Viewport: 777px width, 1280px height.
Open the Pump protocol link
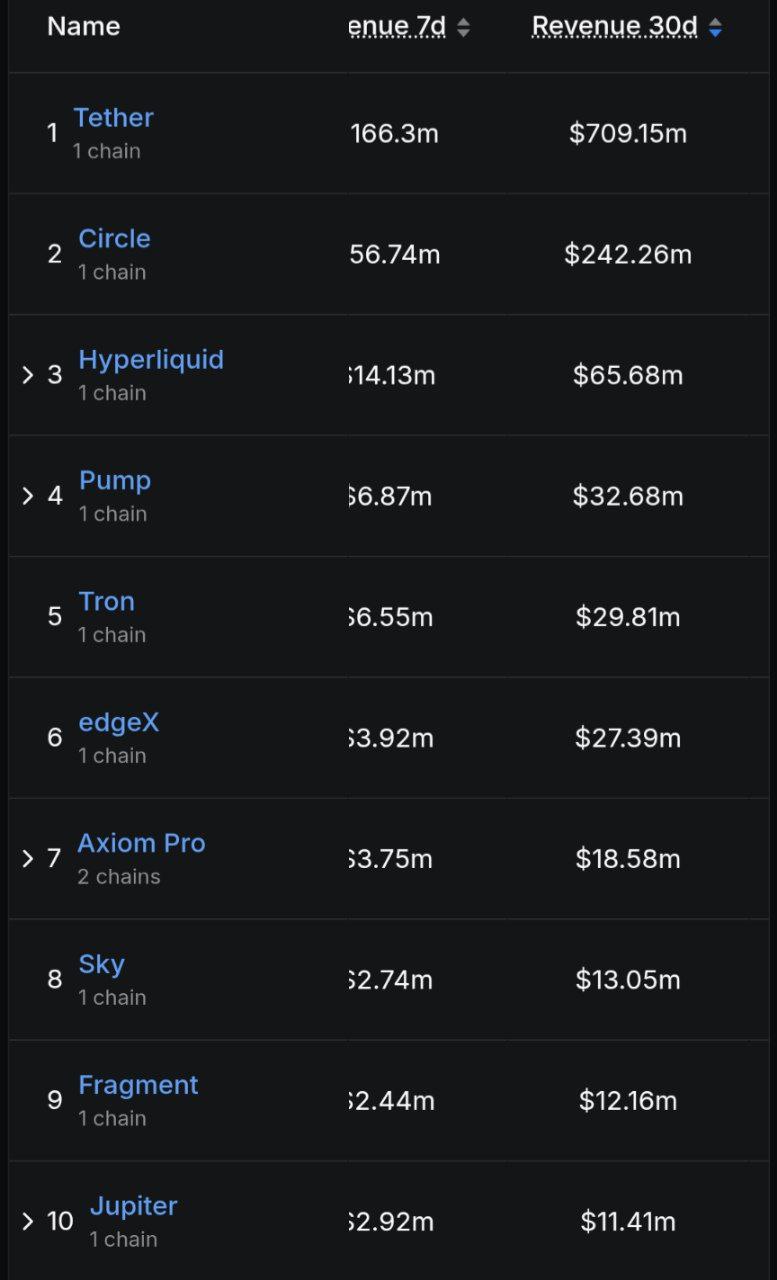coord(115,481)
